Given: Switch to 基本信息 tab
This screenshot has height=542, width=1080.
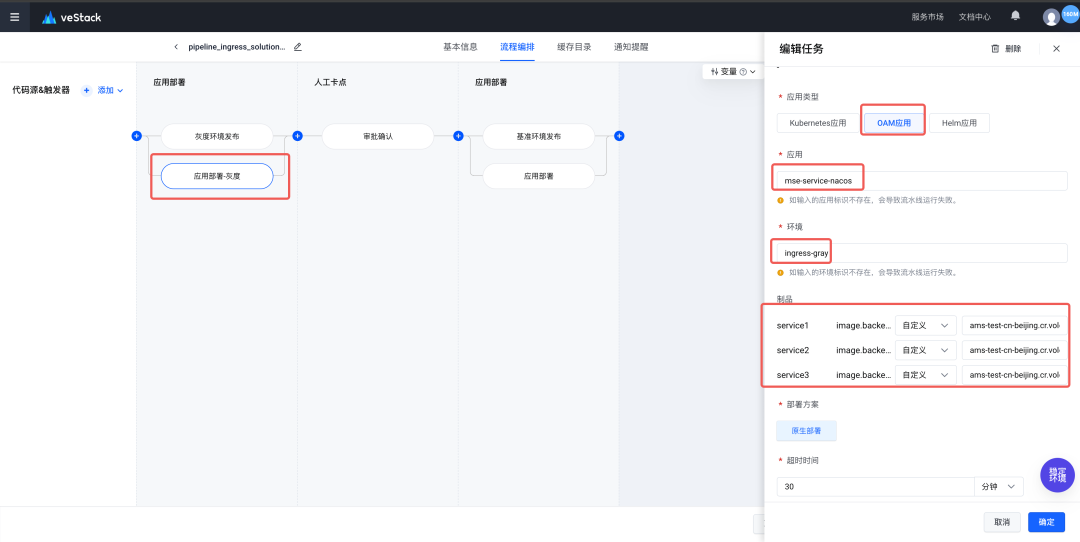Looking at the screenshot, I should 460,47.
